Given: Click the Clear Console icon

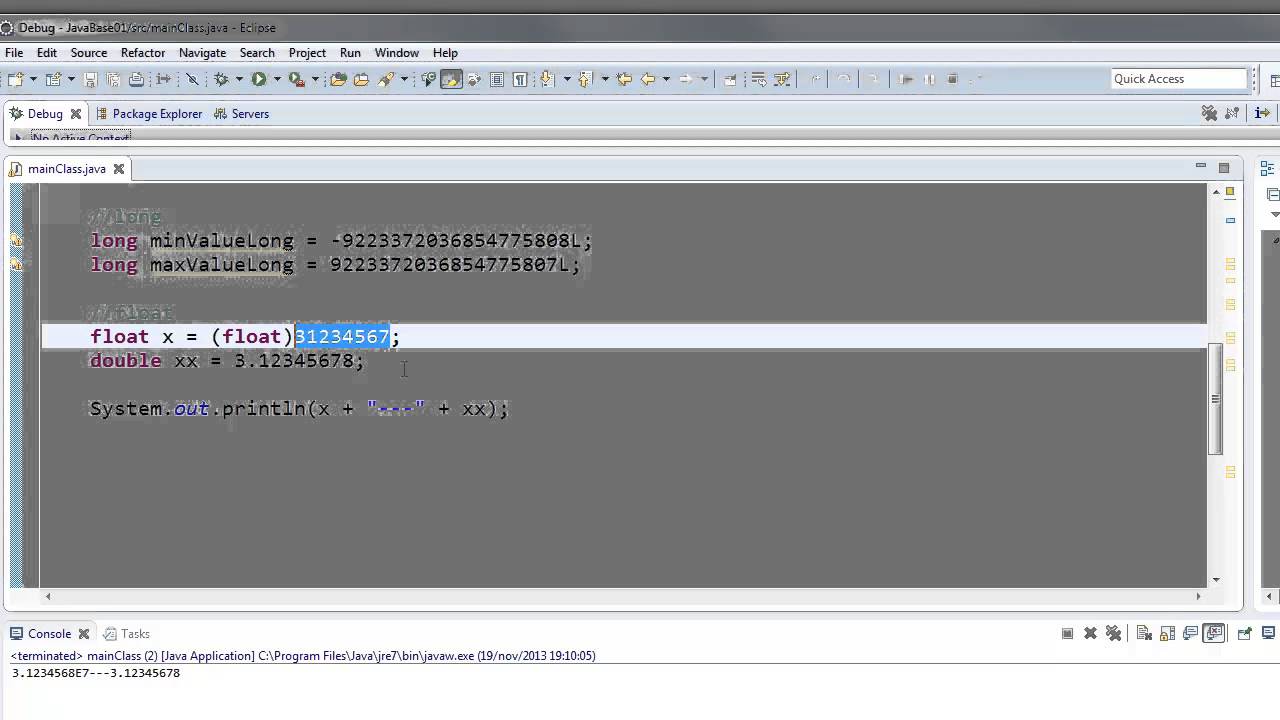Looking at the screenshot, I should [x=1144, y=633].
